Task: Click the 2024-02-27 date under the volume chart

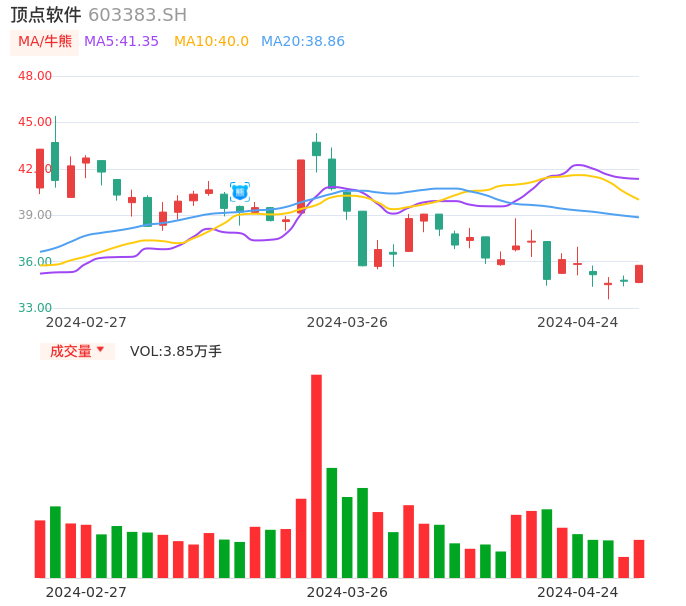Action: pos(86,592)
